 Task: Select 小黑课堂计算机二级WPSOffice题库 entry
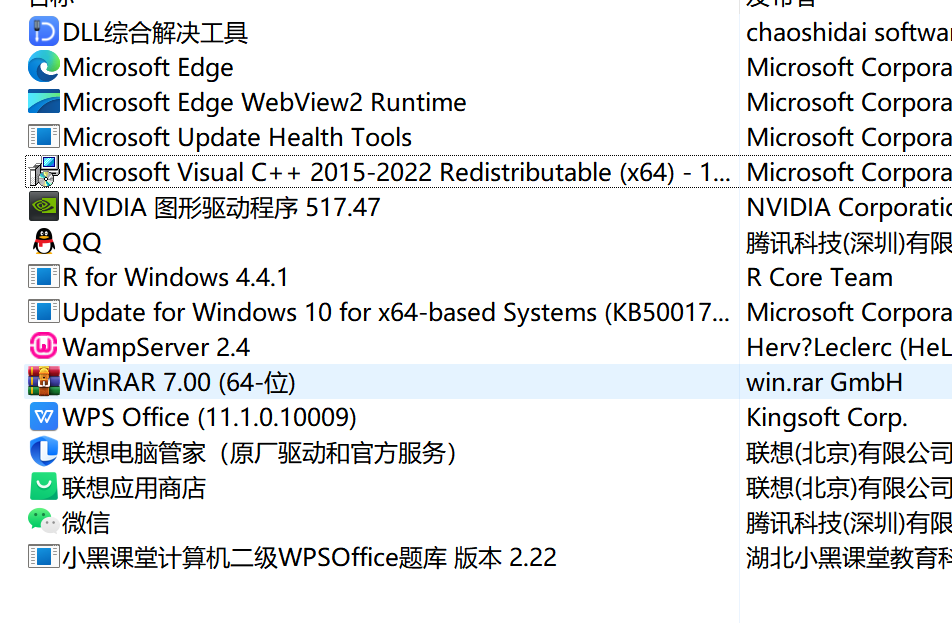pos(309,557)
